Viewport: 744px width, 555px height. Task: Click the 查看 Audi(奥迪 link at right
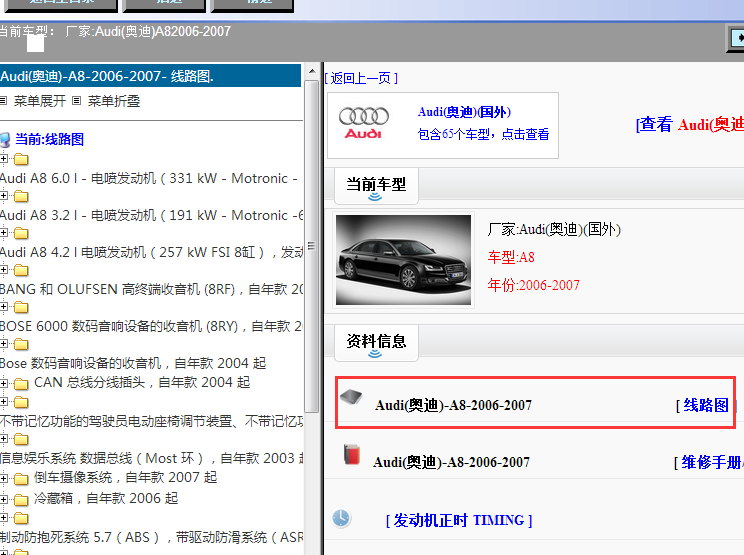[689, 124]
